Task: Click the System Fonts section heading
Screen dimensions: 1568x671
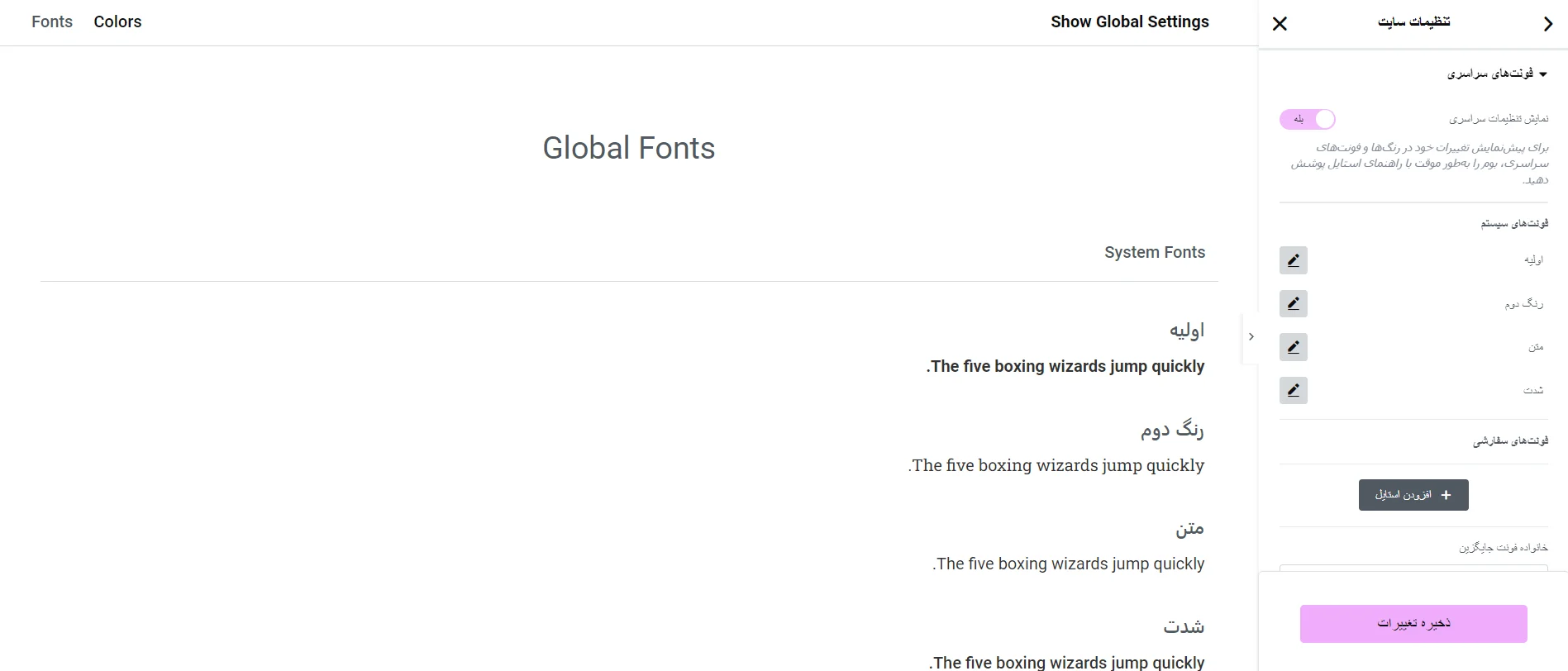Action: [x=1155, y=253]
